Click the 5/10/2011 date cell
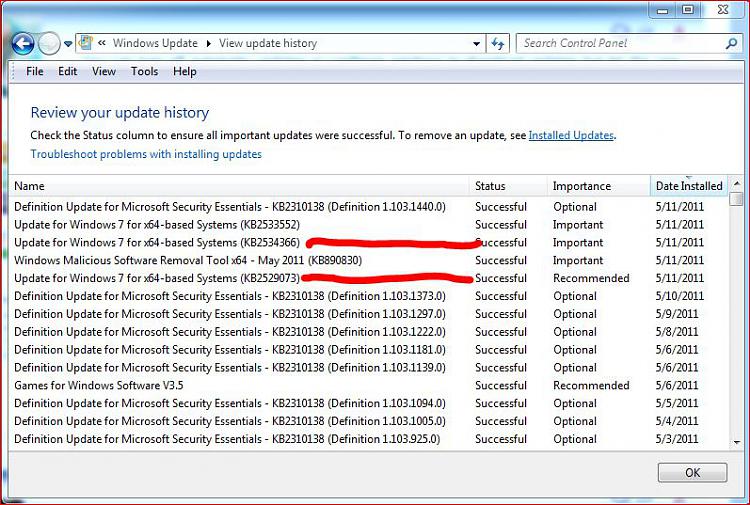750x505 pixels. pyautogui.click(x=679, y=296)
